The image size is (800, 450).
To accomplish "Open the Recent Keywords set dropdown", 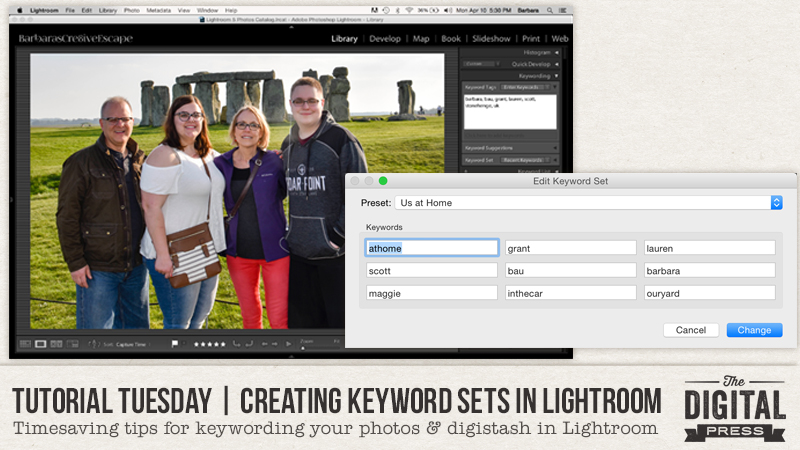I will pyautogui.click(x=527, y=160).
